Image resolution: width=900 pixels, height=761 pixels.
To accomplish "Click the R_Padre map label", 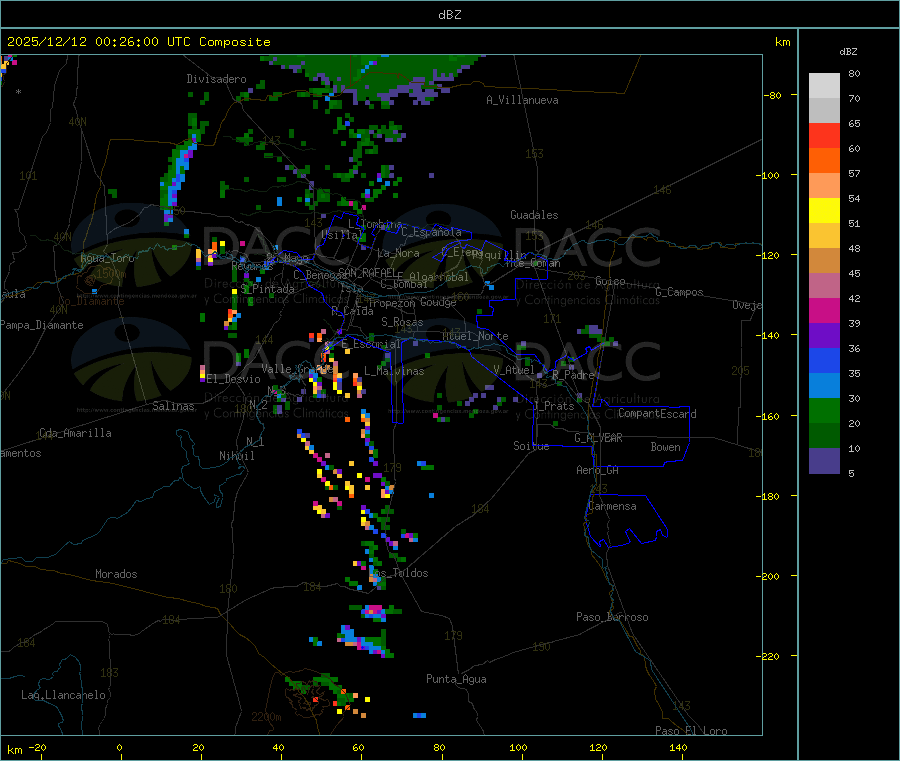I will [x=573, y=375].
